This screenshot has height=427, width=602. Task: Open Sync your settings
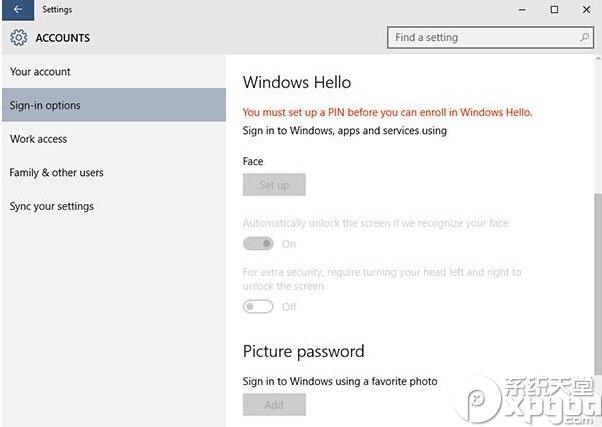pyautogui.click(x=51, y=206)
